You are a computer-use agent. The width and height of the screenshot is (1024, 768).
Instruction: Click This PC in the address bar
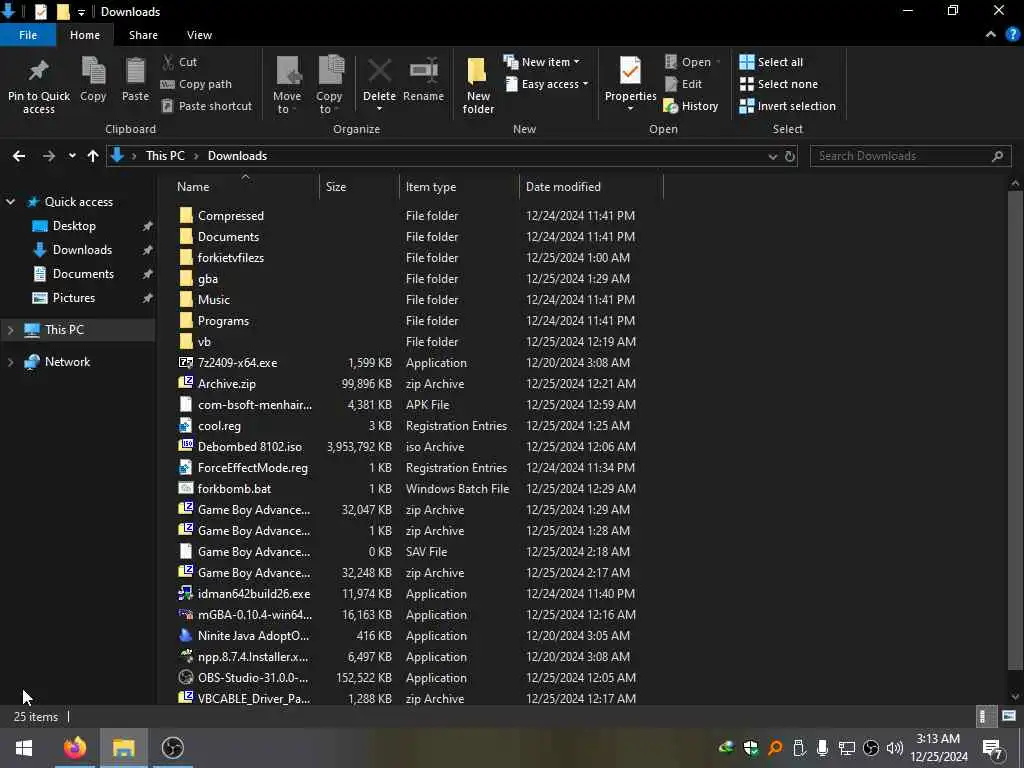(x=165, y=156)
